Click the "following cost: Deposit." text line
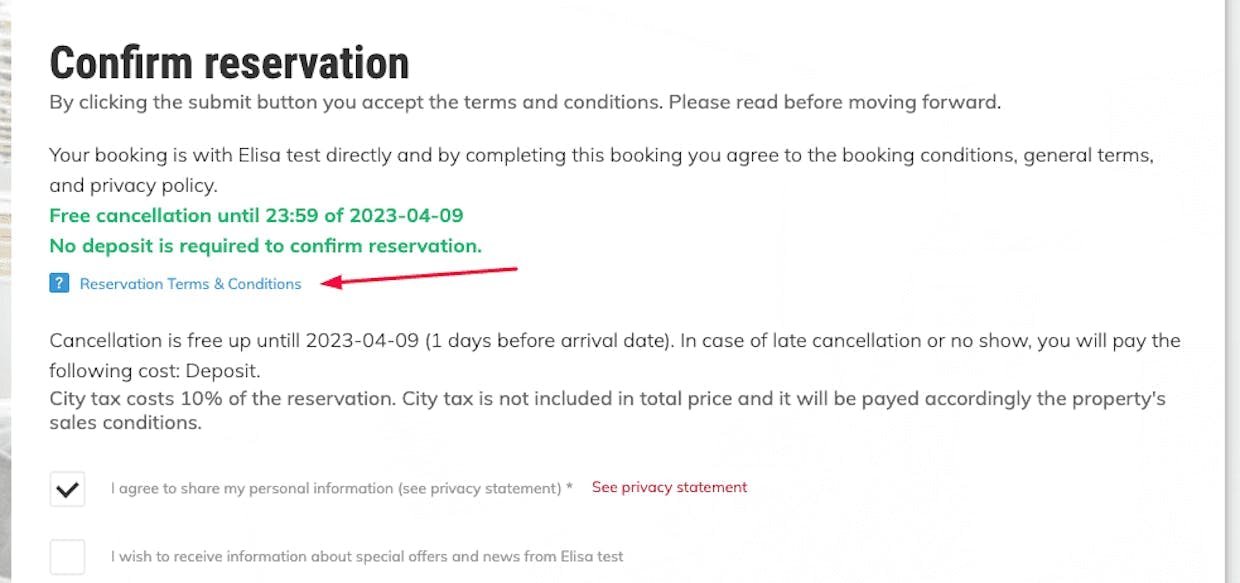The width and height of the screenshot is (1240, 583). pos(155,371)
